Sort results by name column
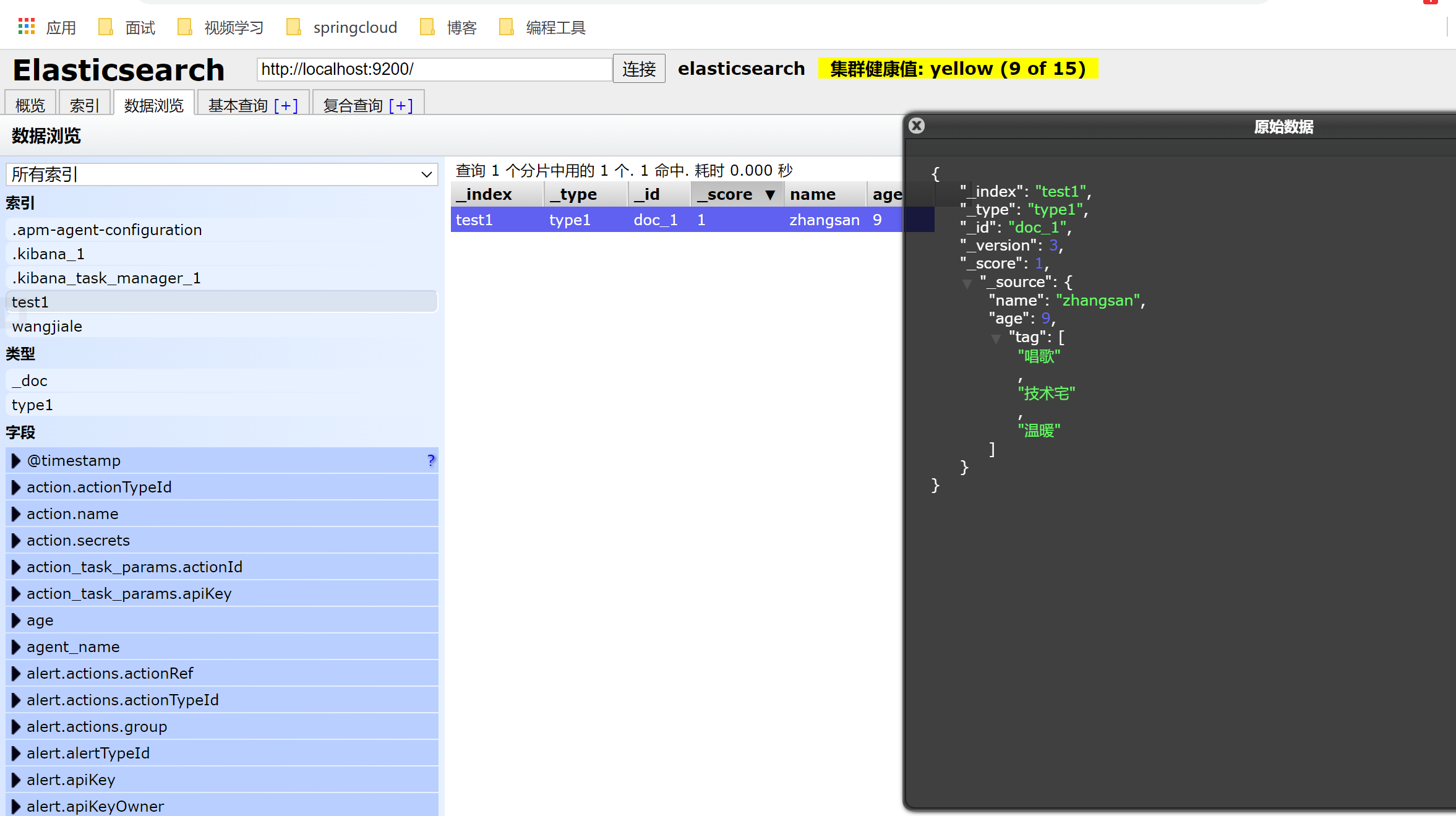Screen dimensions: 1456x816 pyautogui.click(x=826, y=194)
